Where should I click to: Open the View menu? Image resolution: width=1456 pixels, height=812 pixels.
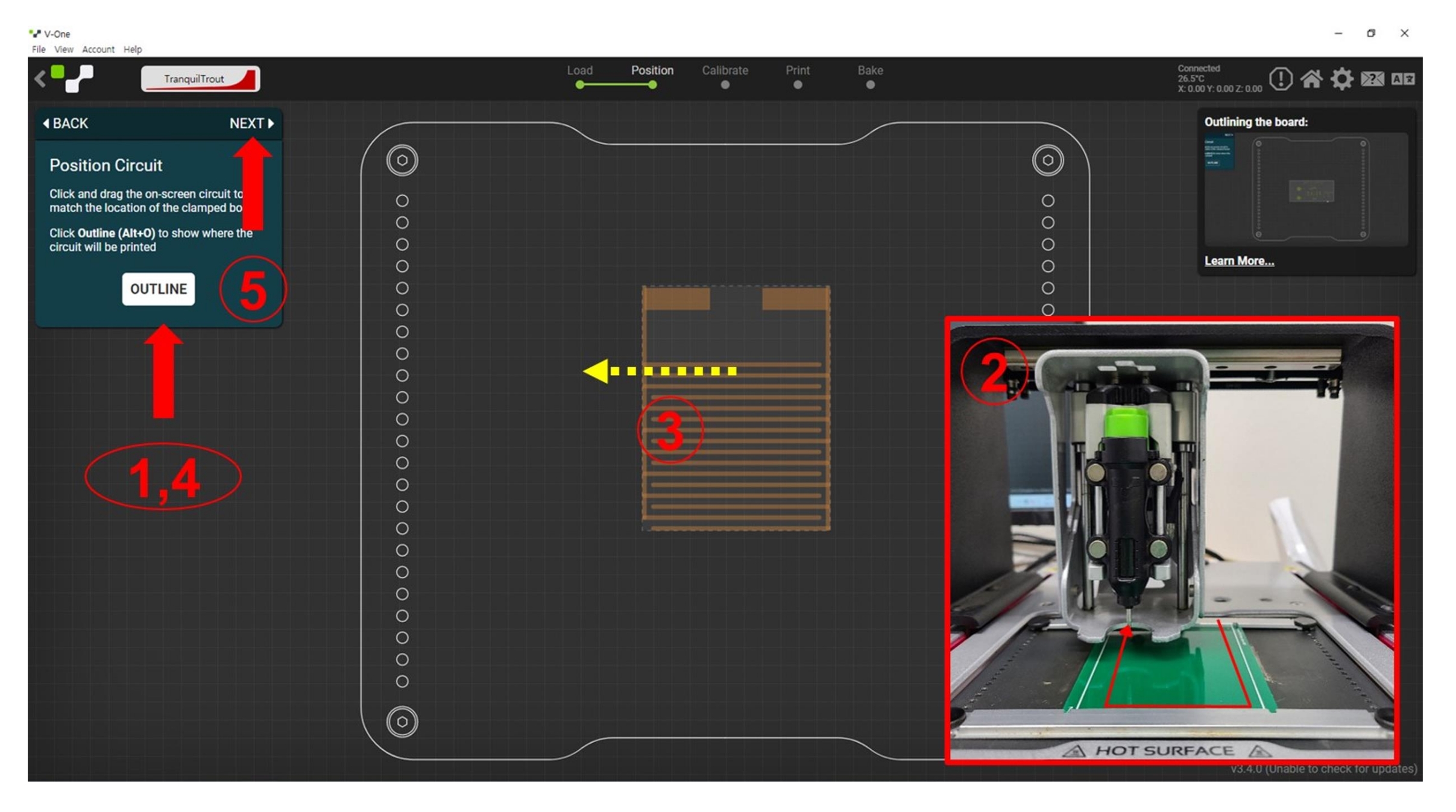63,49
